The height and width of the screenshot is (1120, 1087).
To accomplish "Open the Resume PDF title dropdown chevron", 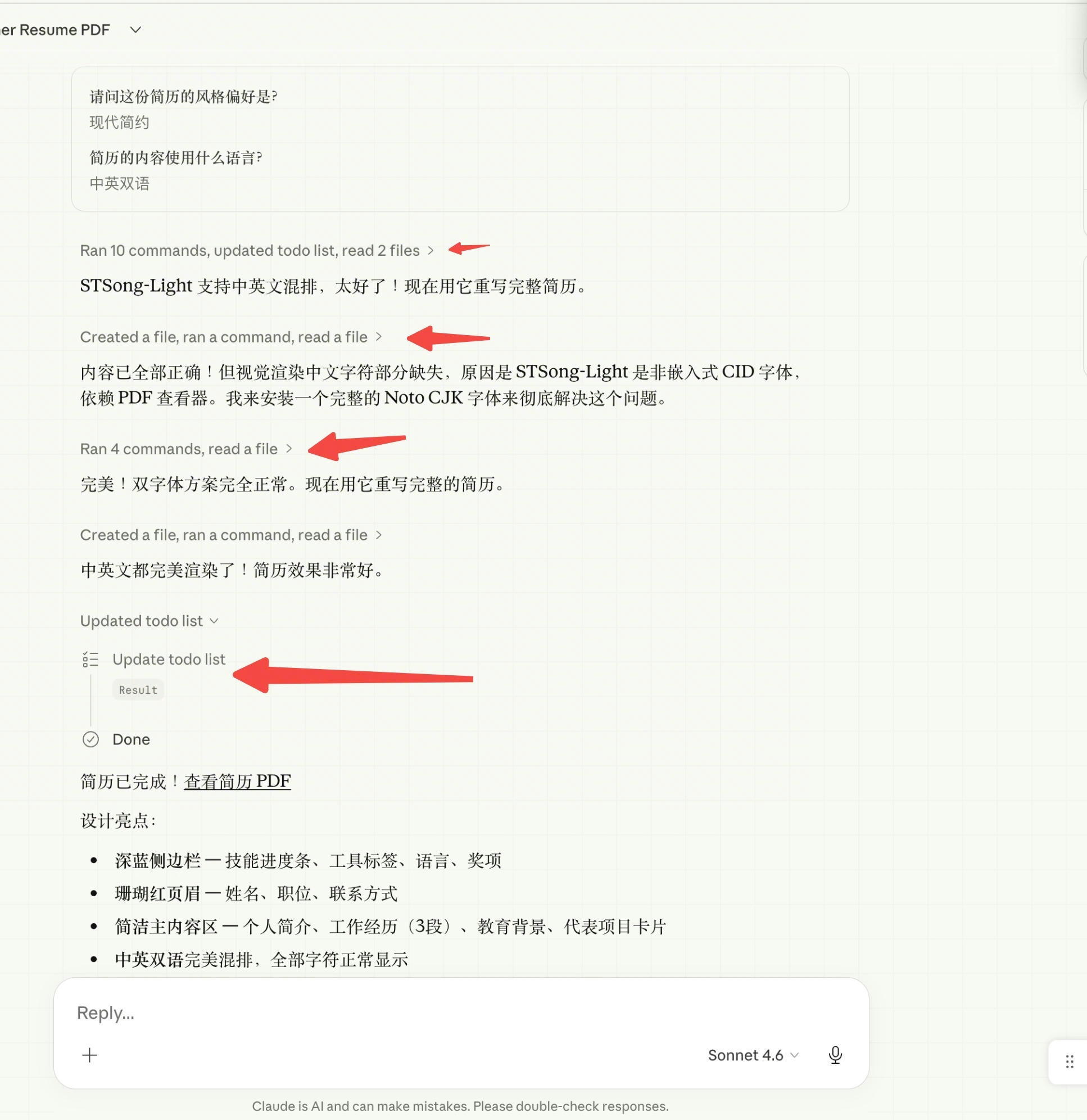I will point(135,30).
